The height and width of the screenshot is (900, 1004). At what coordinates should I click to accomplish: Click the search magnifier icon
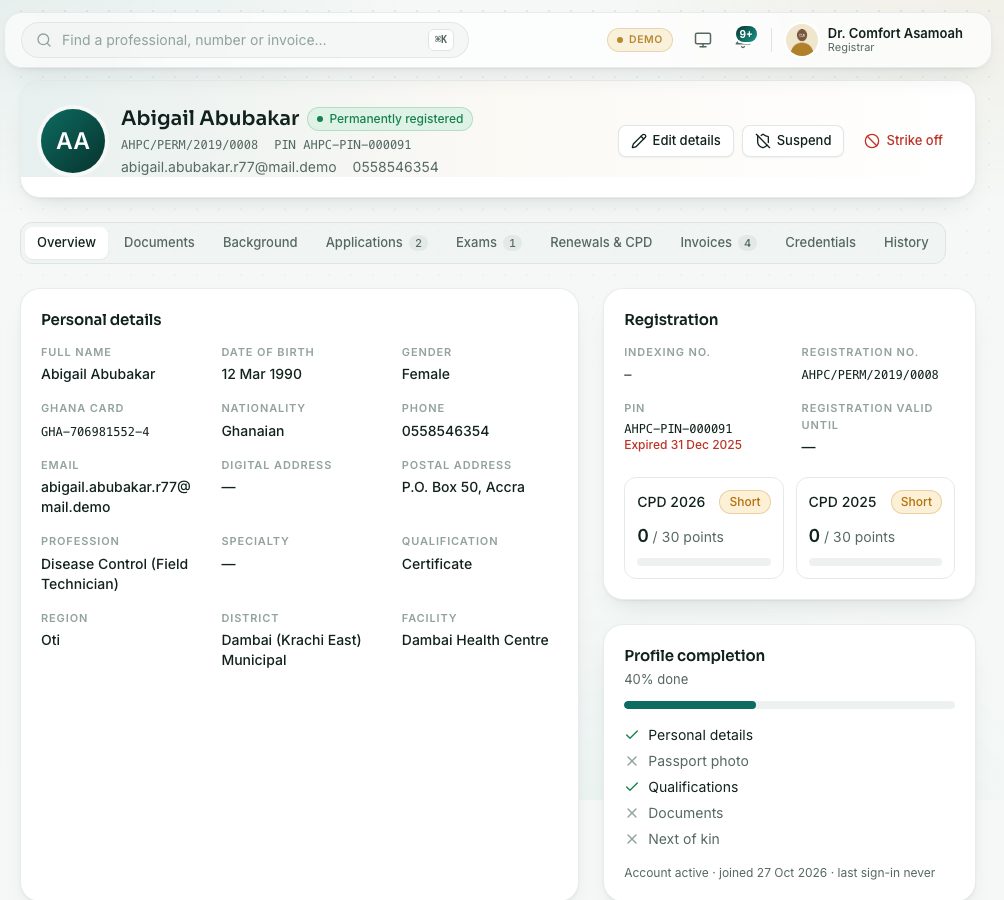tap(44, 40)
